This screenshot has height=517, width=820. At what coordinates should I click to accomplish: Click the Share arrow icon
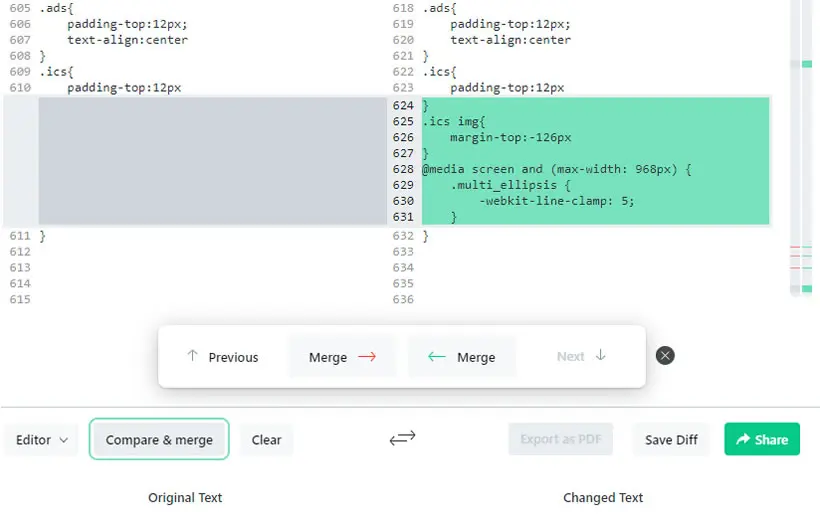[x=743, y=439]
